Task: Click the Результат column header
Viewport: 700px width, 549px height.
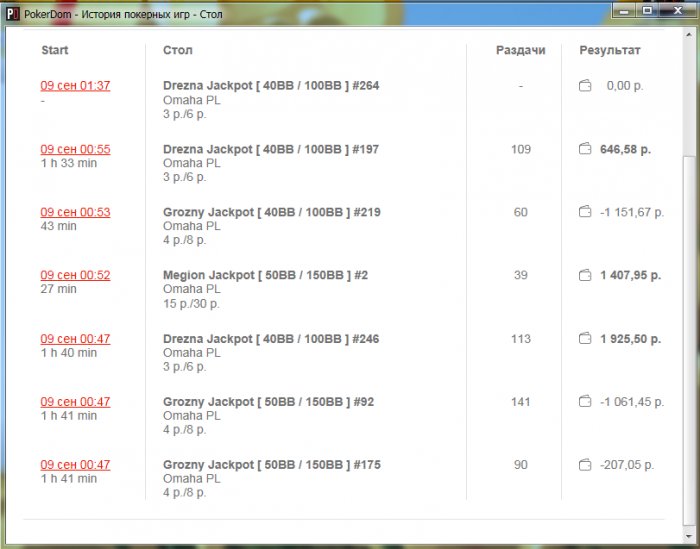Action: pyautogui.click(x=610, y=50)
